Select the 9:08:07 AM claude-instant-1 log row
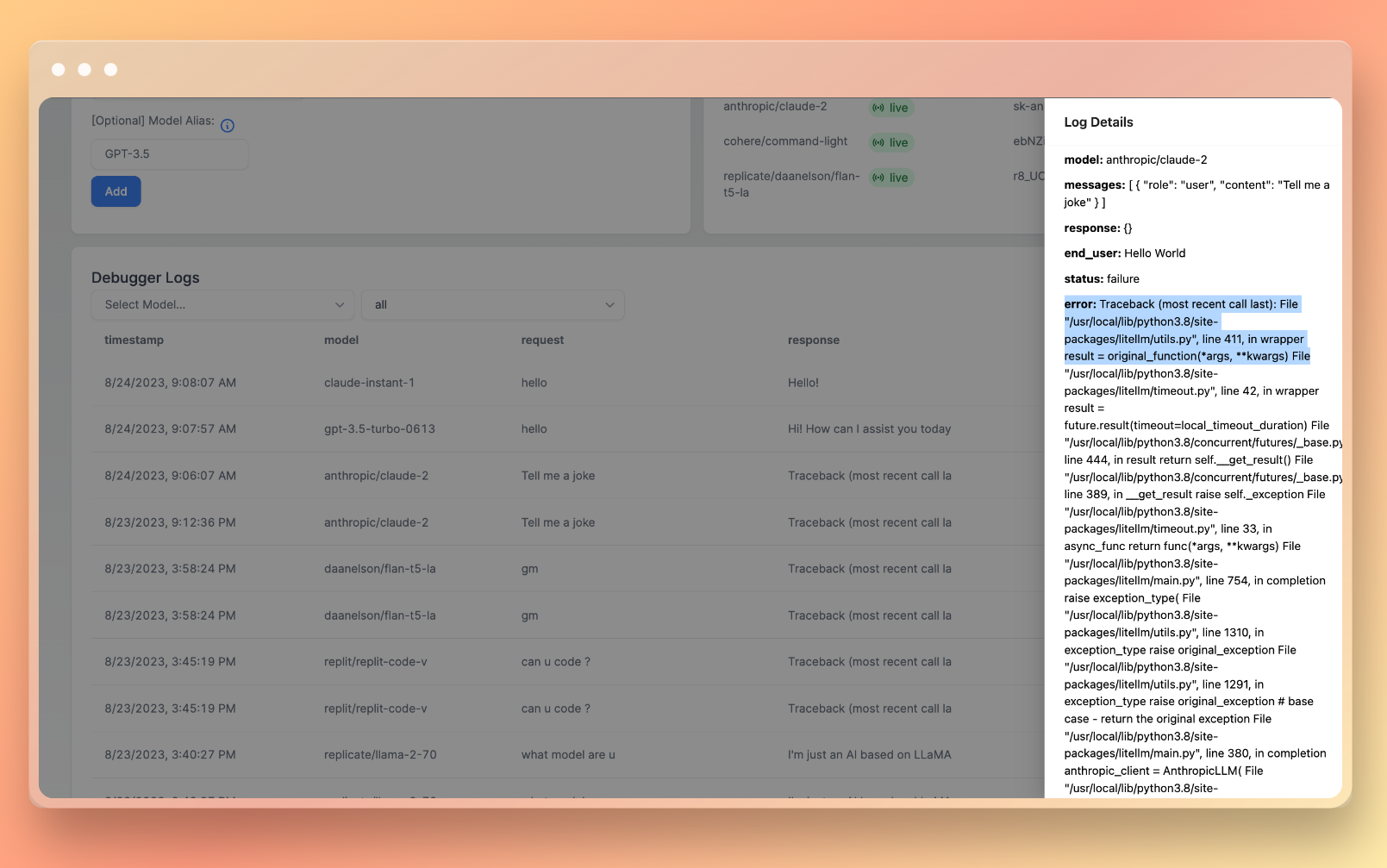Viewport: 1387px width, 868px height. [569, 383]
